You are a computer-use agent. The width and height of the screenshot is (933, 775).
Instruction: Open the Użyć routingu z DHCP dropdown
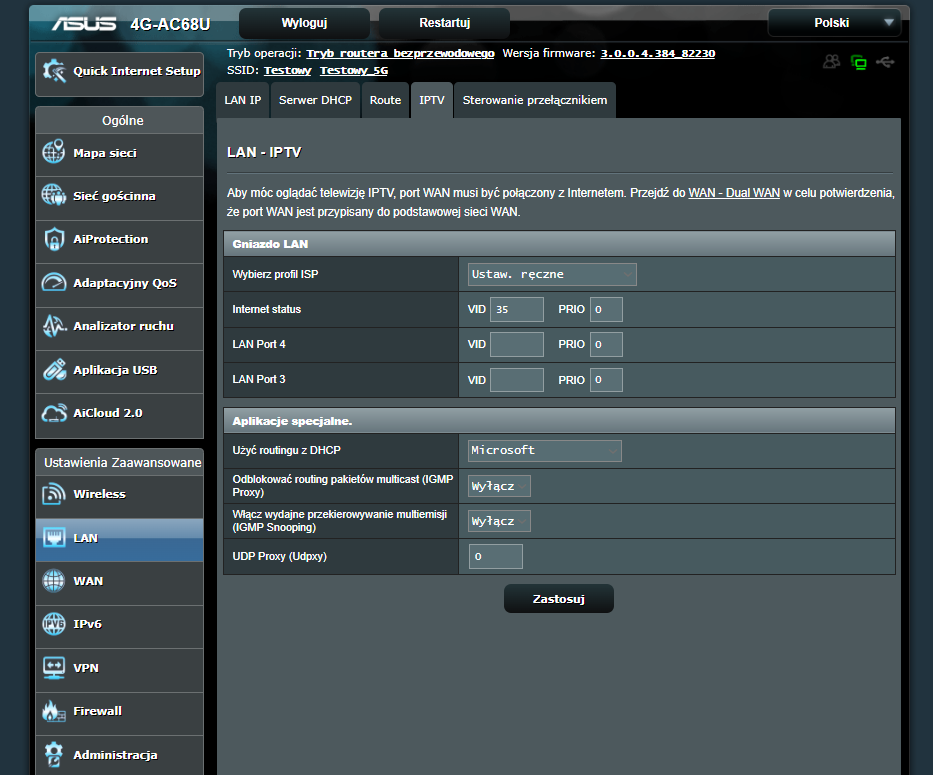pyautogui.click(x=545, y=451)
